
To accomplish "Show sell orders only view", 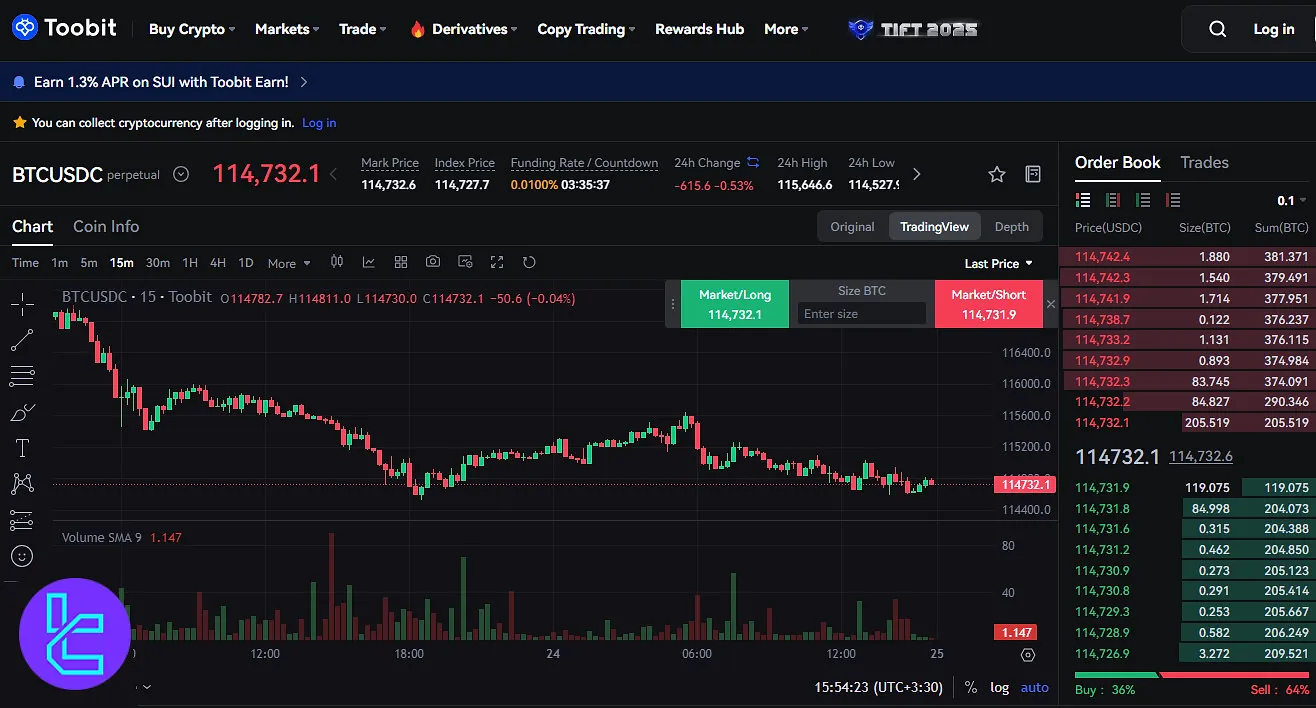I will tap(1174, 200).
